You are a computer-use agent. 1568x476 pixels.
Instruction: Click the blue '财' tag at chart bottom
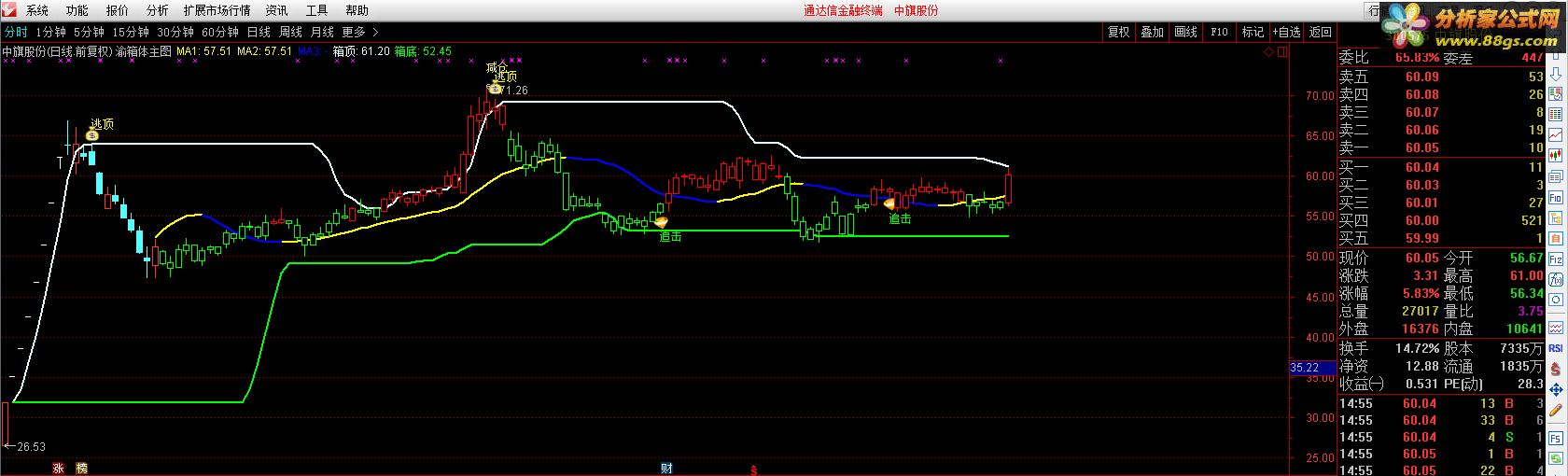pyautogui.click(x=666, y=469)
